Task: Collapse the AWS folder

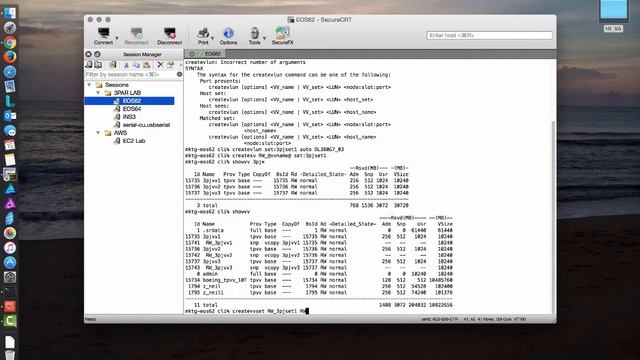Action: tap(98, 133)
